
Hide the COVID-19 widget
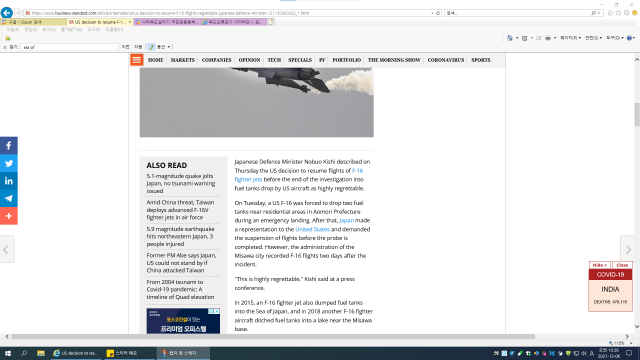click(x=600, y=265)
